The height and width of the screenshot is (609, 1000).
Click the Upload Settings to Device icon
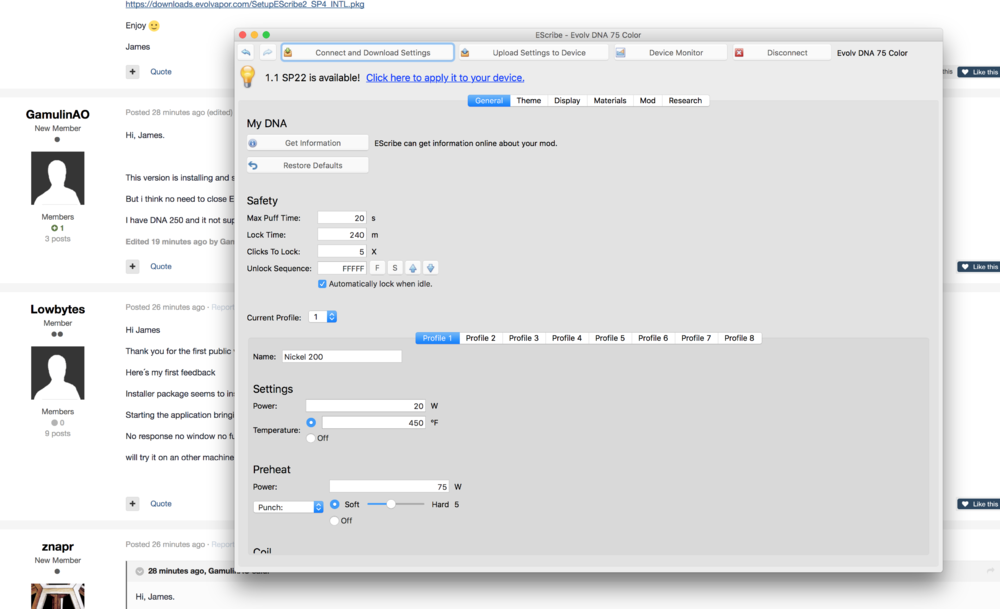465,53
